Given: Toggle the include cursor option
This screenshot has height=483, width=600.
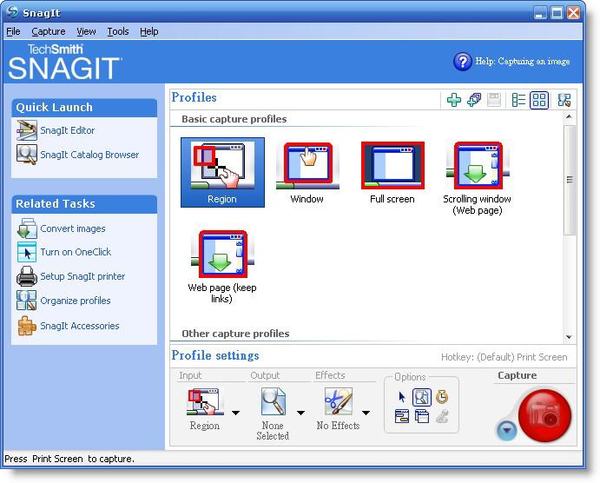Looking at the screenshot, I should 401,397.
